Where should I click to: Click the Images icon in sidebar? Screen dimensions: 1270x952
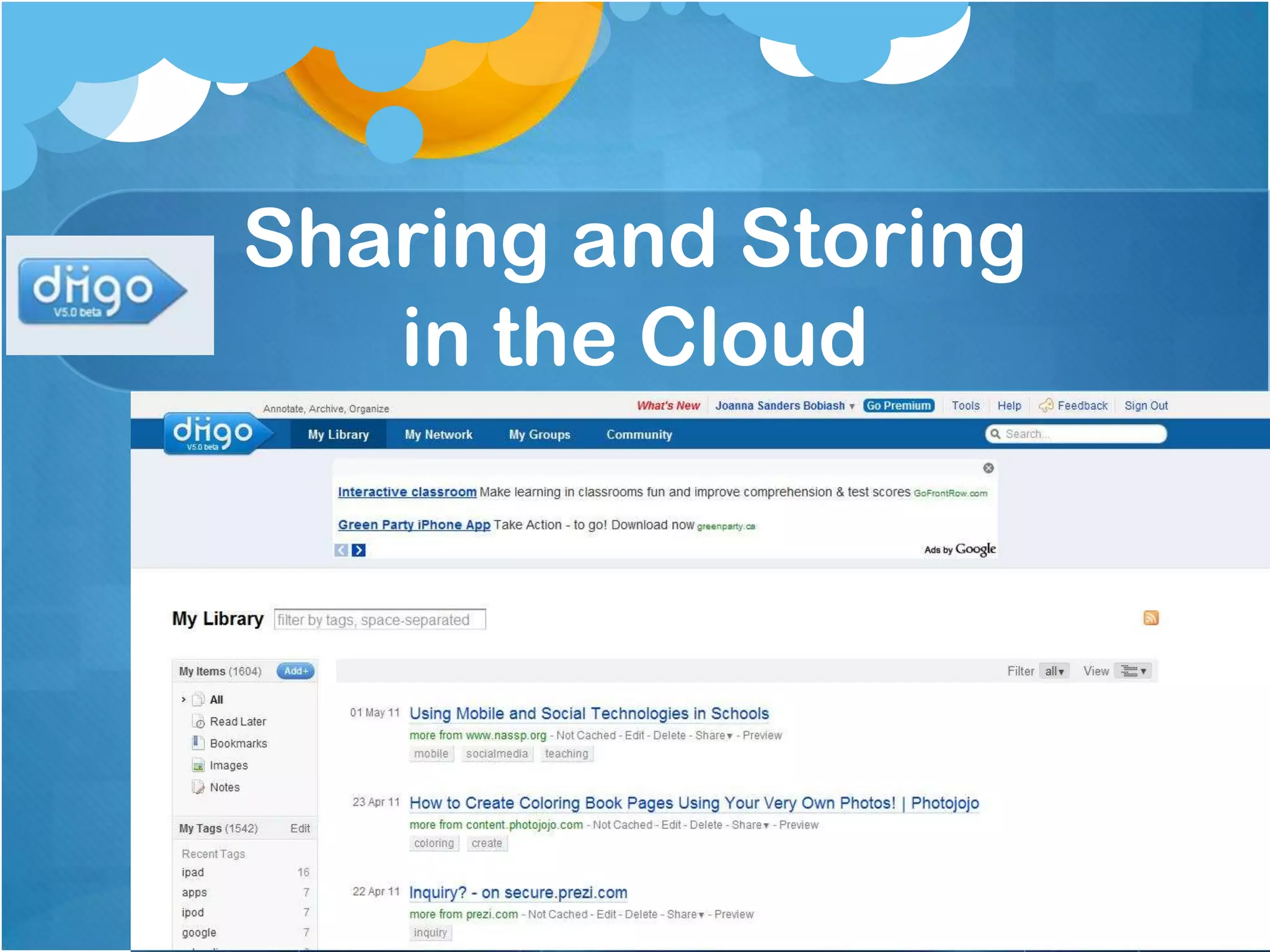pos(198,765)
